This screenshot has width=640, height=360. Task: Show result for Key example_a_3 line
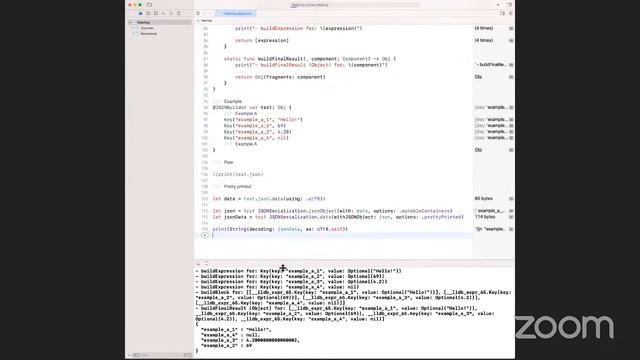(x=511, y=132)
